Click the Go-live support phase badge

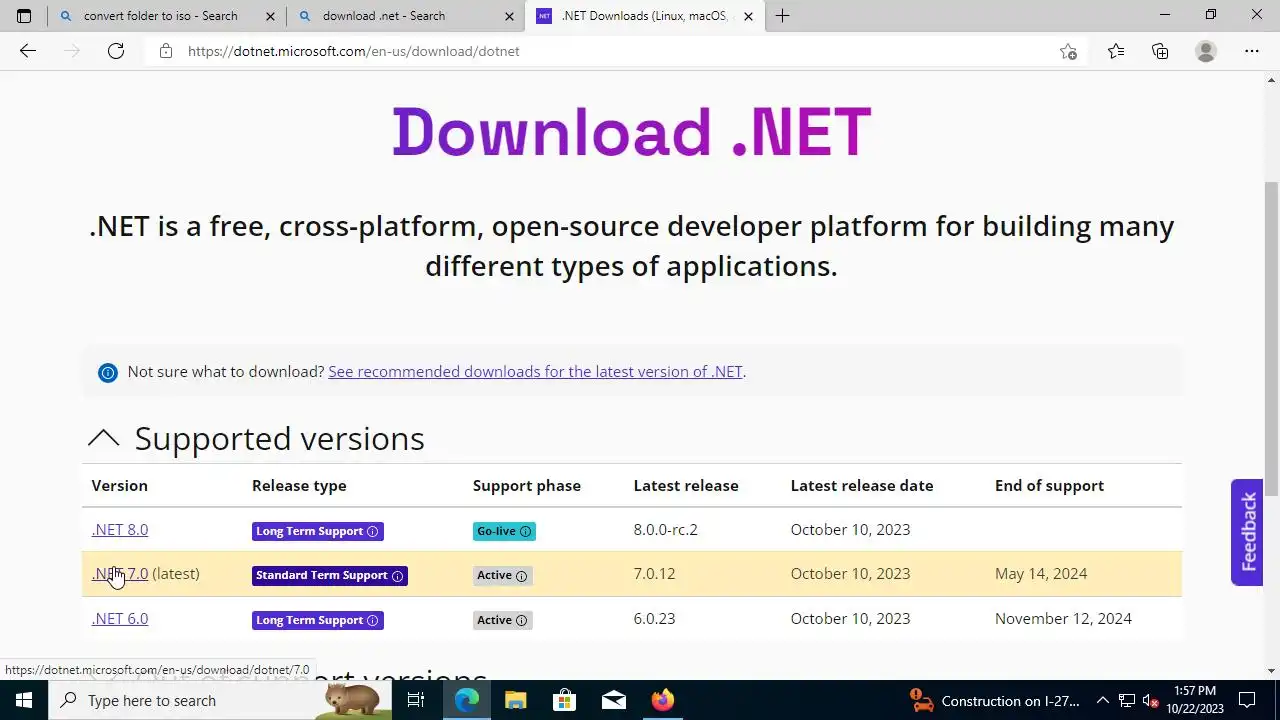point(504,531)
